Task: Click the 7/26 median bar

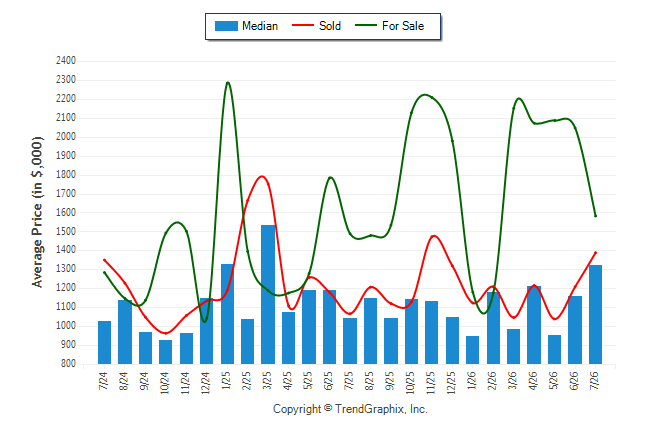Action: click(x=595, y=314)
